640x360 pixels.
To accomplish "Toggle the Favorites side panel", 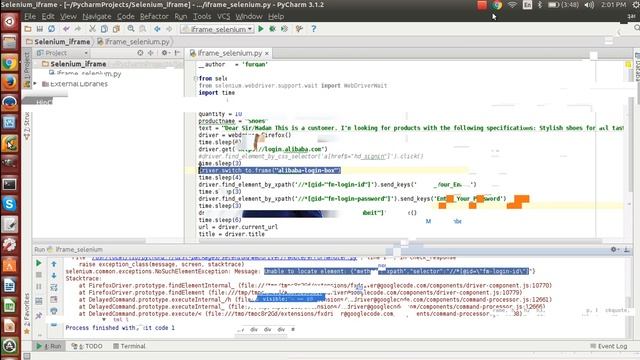I will [27, 313].
